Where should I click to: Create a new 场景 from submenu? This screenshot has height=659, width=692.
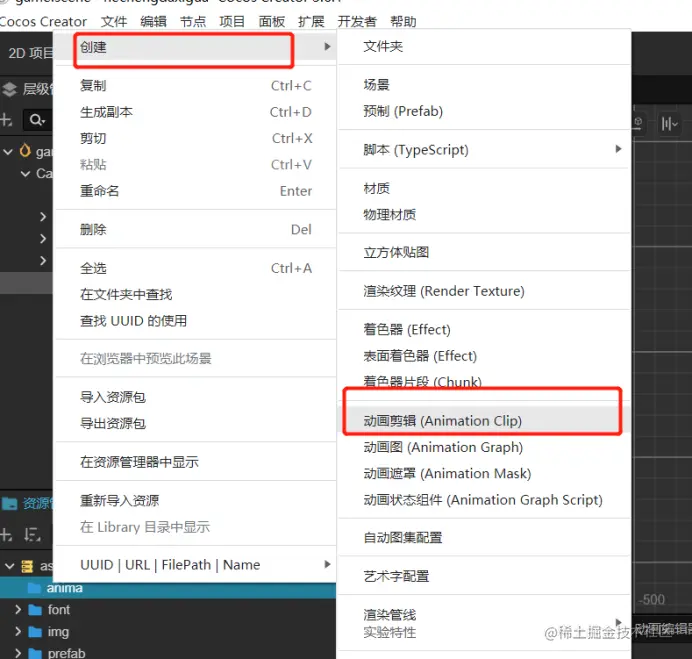484,84
